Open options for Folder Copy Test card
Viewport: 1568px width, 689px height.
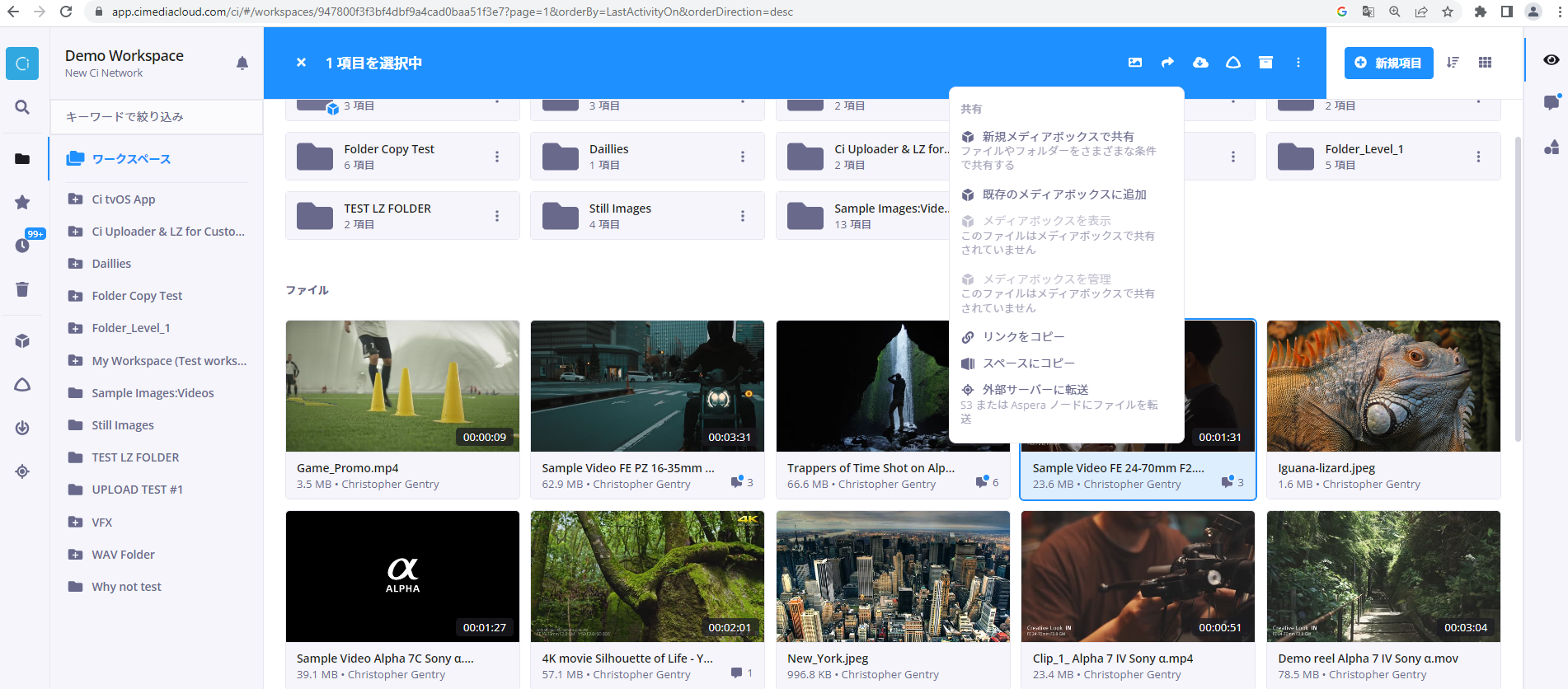(x=496, y=157)
